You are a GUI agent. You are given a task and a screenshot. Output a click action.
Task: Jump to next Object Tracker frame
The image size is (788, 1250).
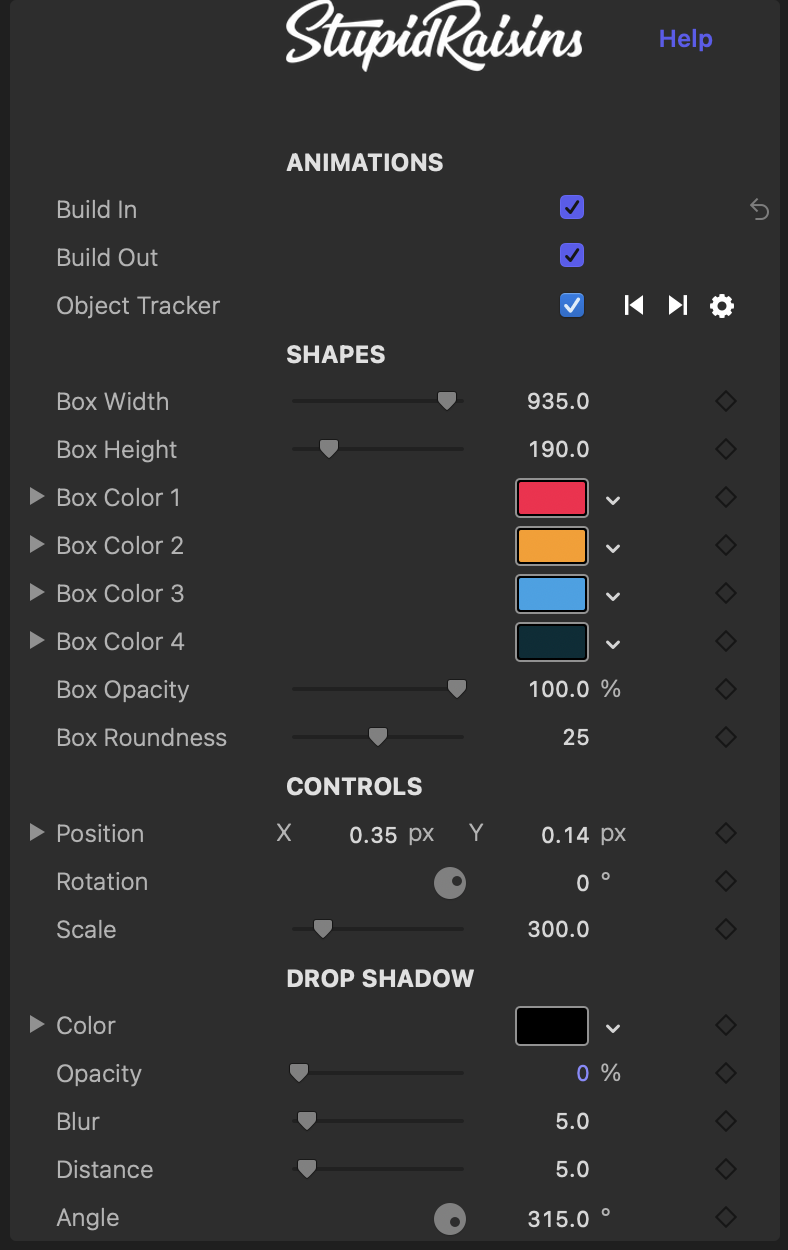tap(678, 305)
